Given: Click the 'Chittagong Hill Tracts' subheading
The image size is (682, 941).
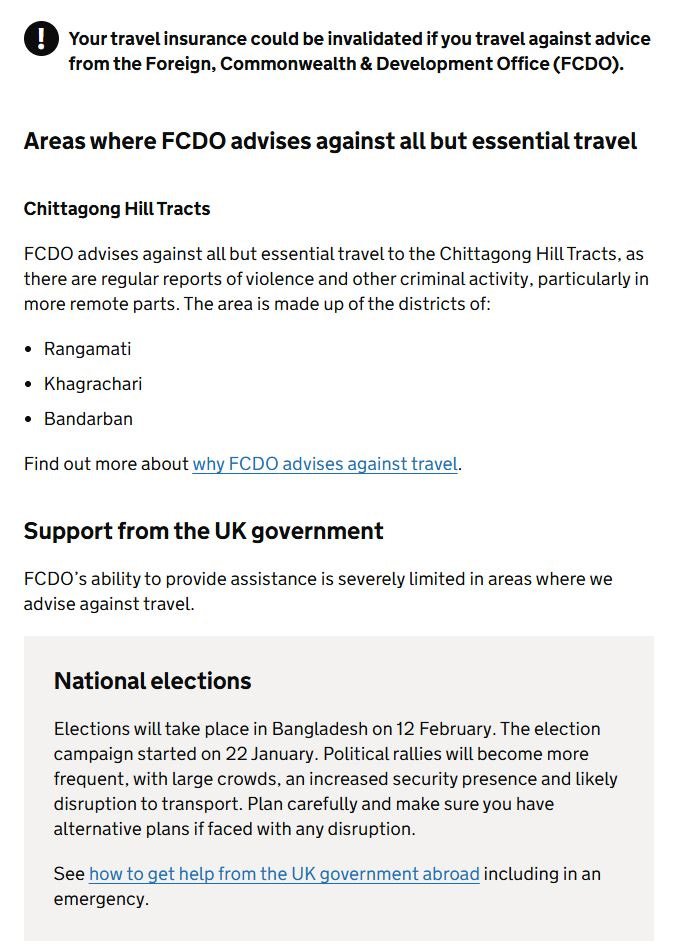Looking at the screenshot, I should pyautogui.click(x=117, y=209).
